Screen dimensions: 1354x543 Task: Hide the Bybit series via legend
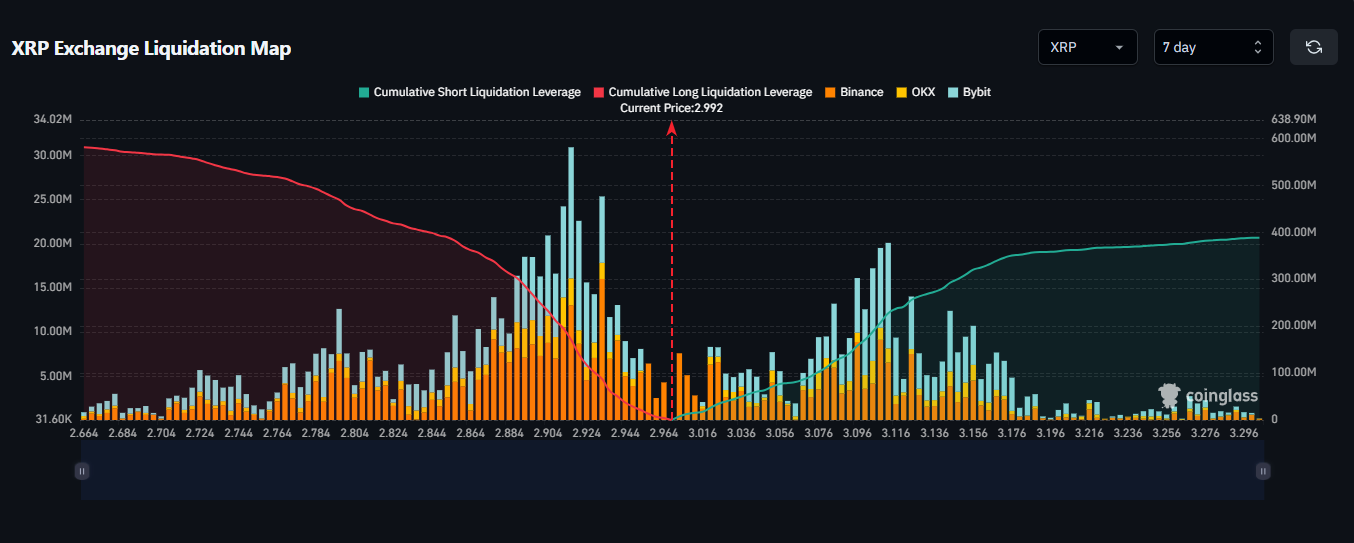pyautogui.click(x=969, y=92)
